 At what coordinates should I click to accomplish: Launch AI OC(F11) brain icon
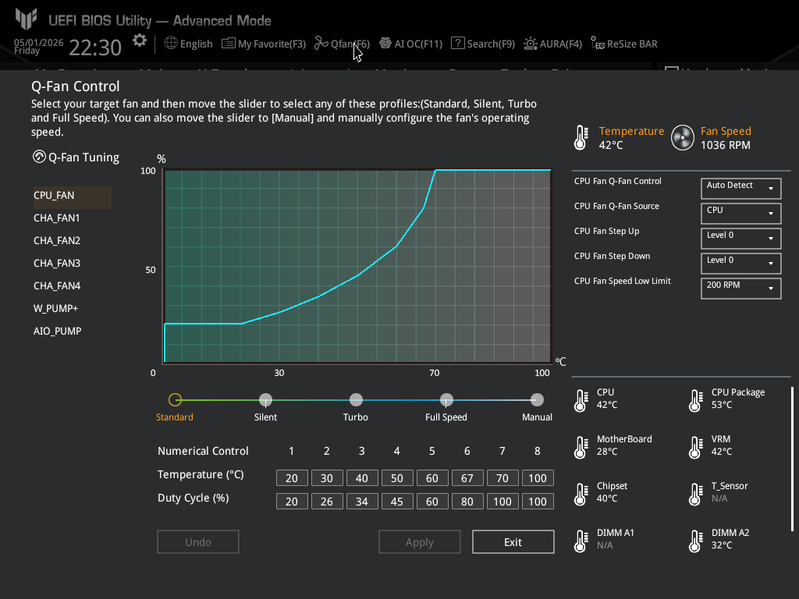385,43
